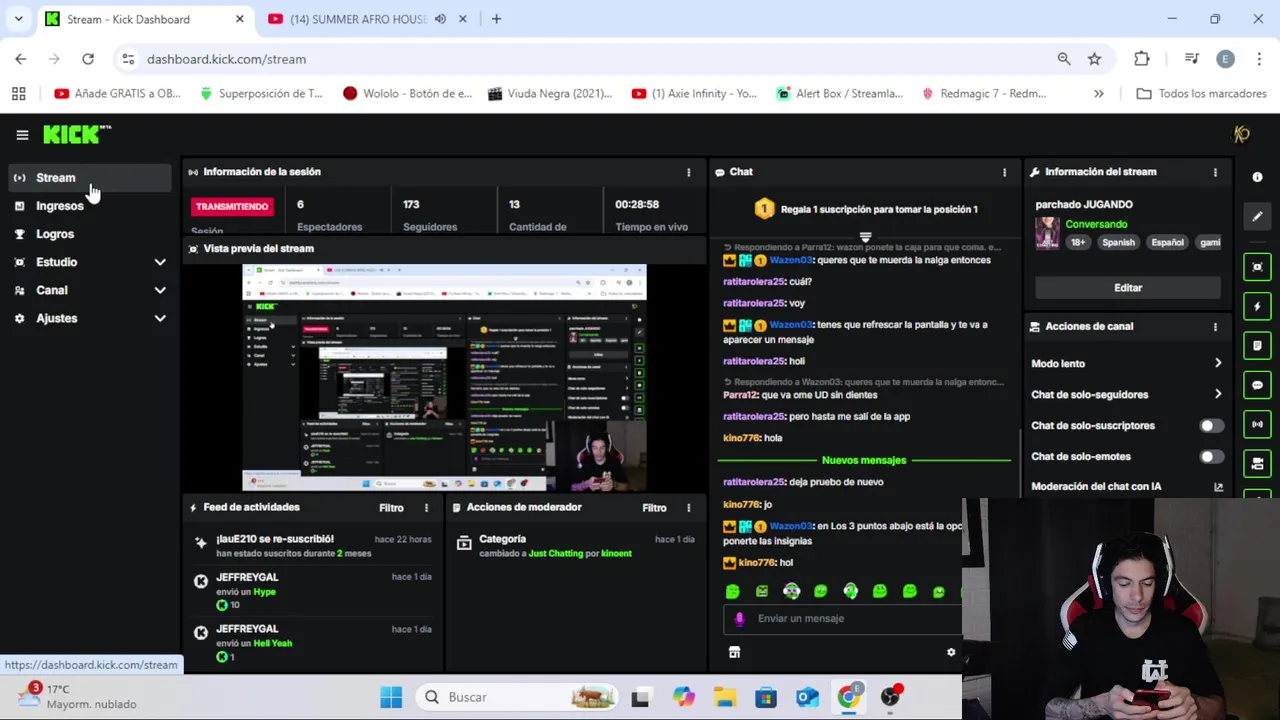
Task: Expand the Ajustes sidebar section
Action: tap(160, 318)
